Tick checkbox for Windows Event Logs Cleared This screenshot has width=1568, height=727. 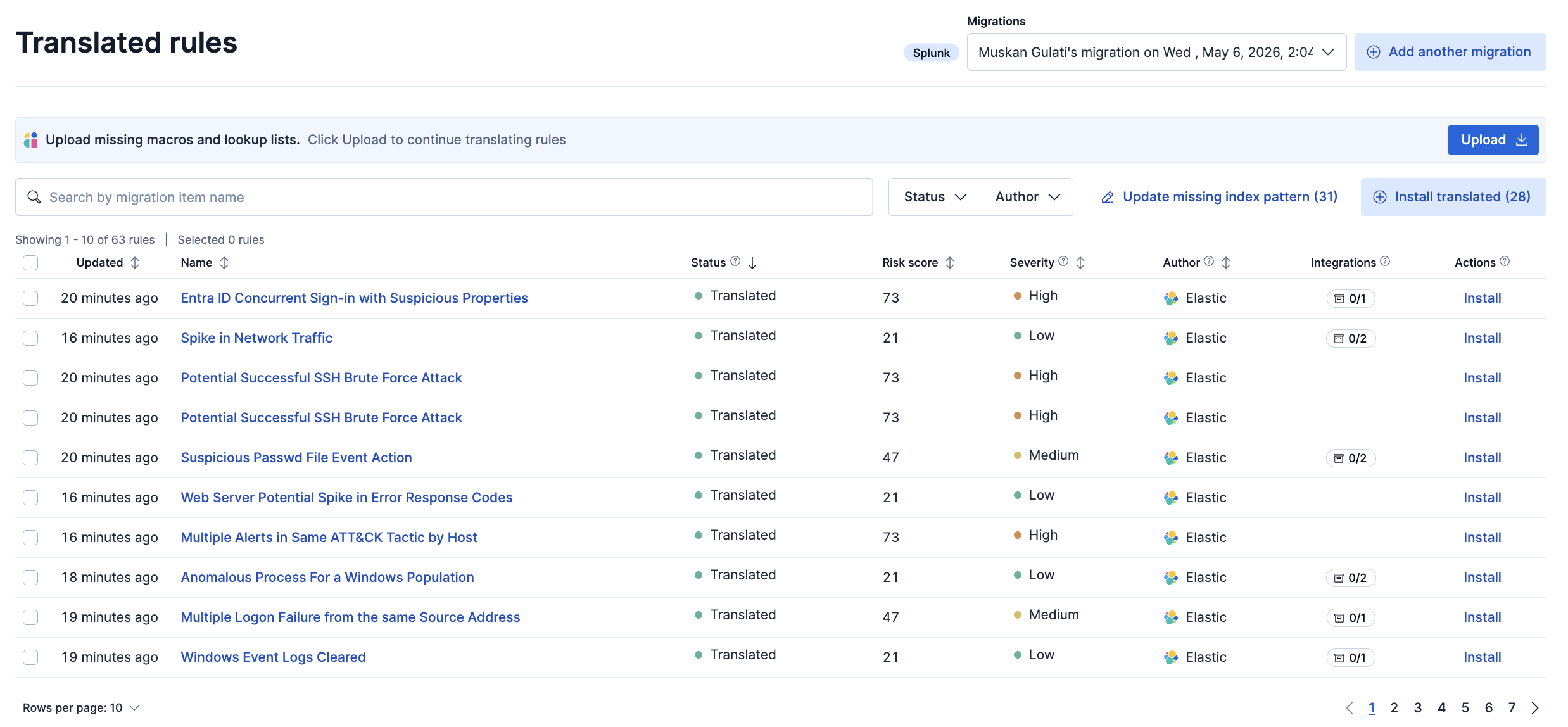click(30, 657)
